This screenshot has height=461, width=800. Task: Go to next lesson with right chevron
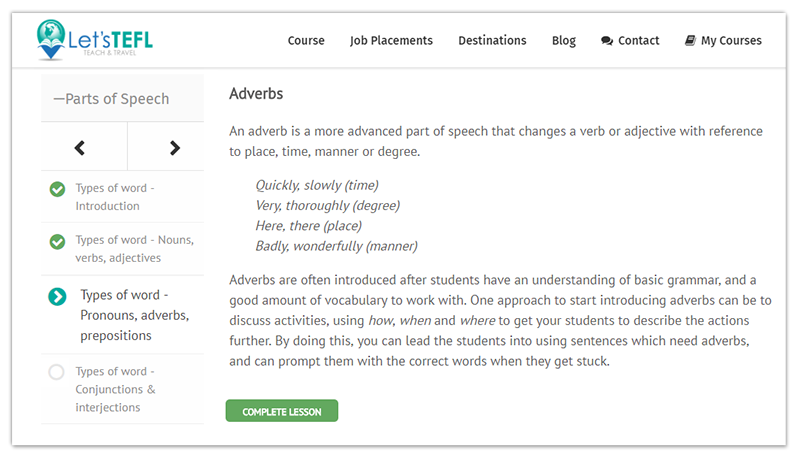click(174, 148)
